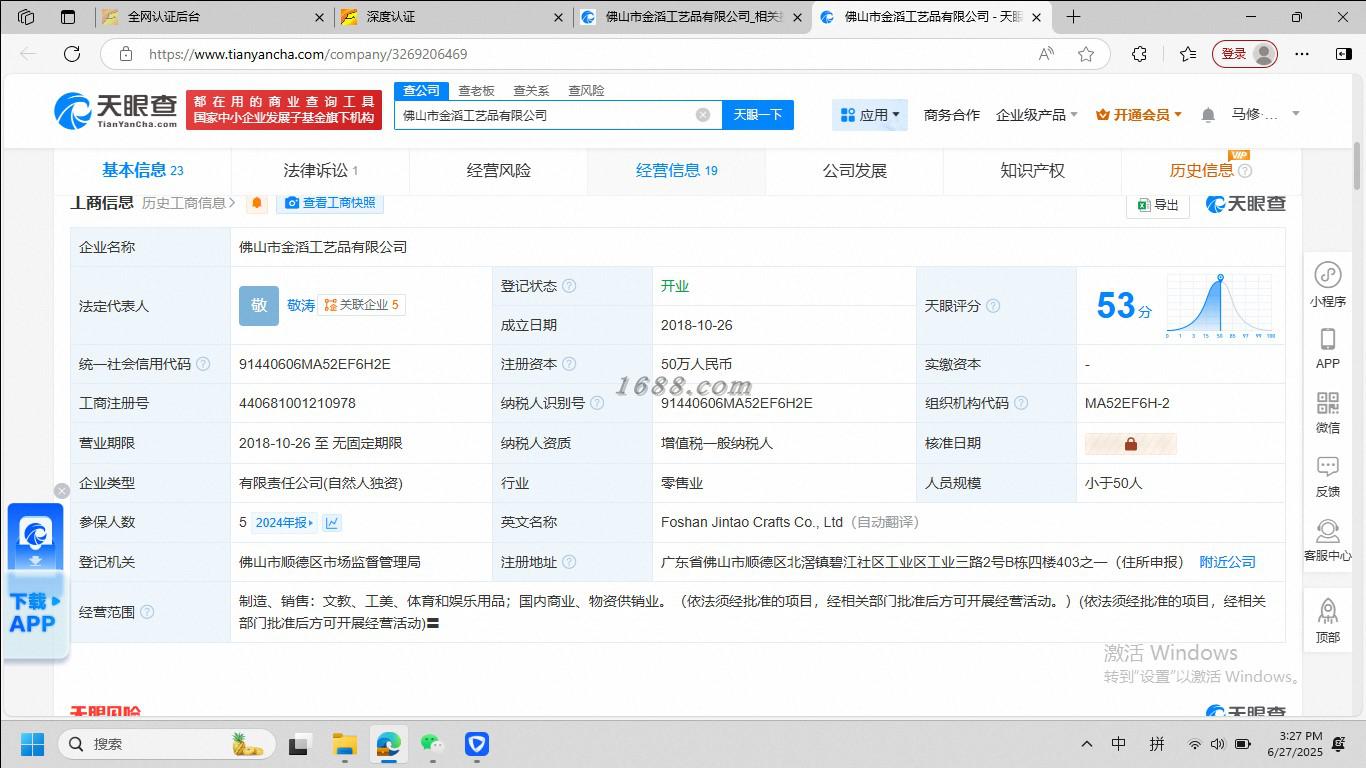
Task: Click the Windows Start button
Action: click(x=32, y=744)
